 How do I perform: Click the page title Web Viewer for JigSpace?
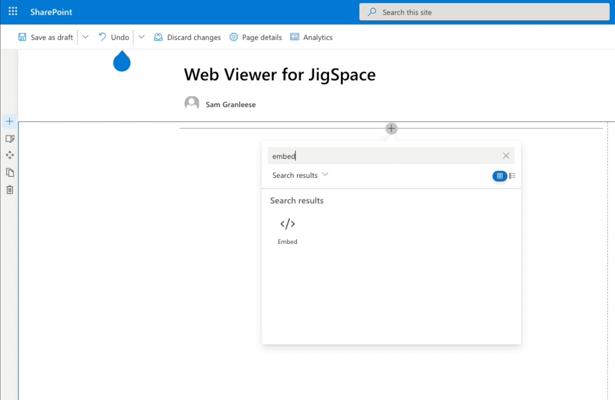click(280, 75)
